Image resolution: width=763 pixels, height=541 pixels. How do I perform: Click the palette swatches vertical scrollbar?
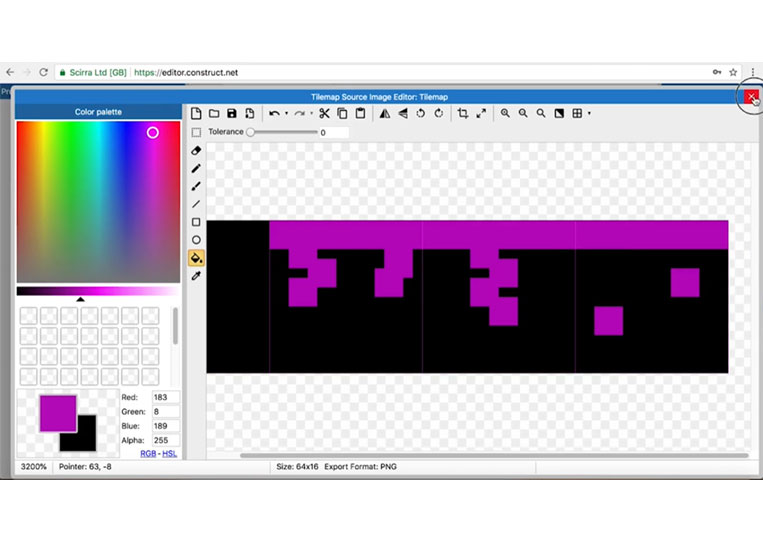pos(175,325)
